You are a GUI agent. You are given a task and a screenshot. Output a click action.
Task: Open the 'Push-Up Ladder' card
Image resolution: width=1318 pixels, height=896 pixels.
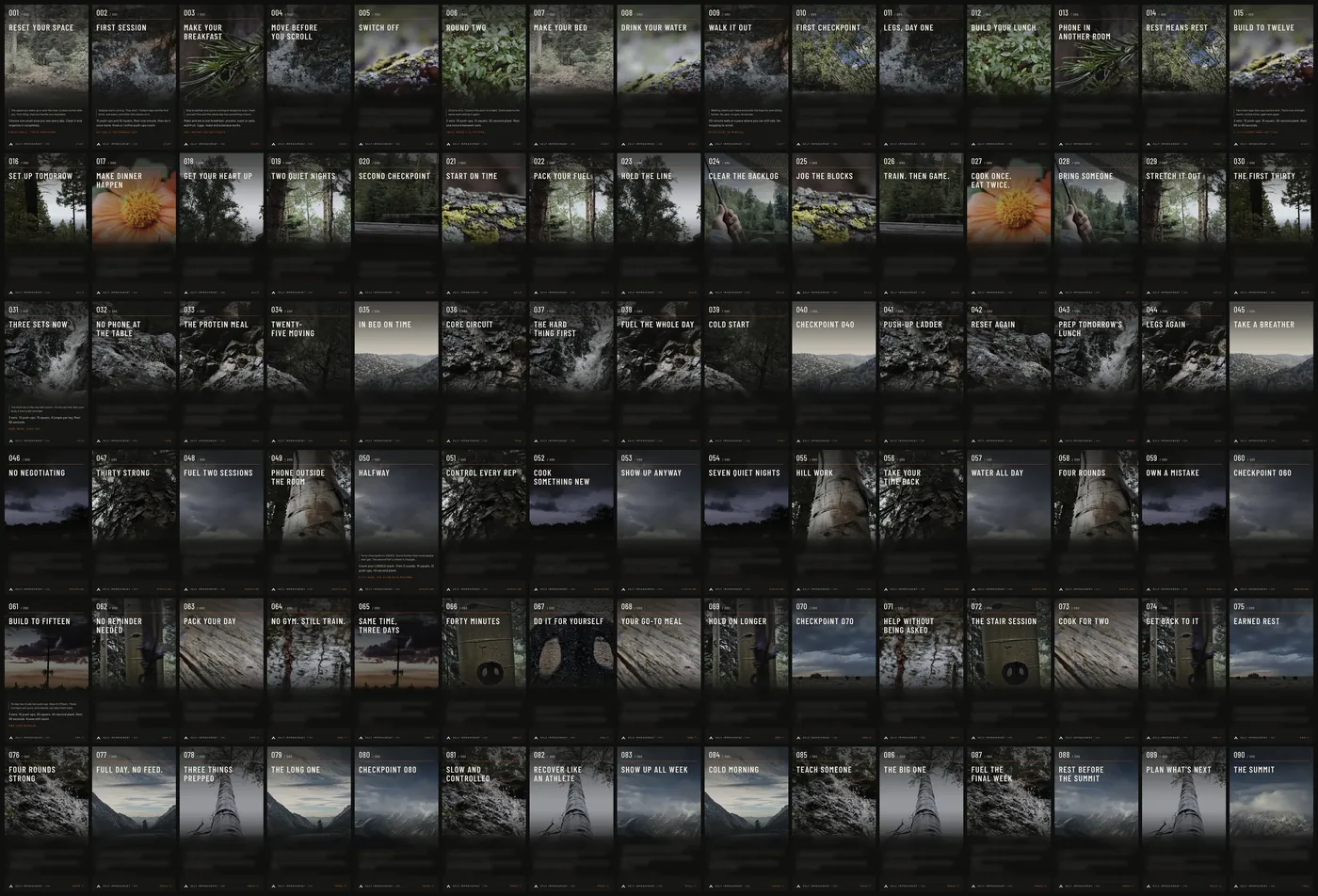click(x=922, y=374)
